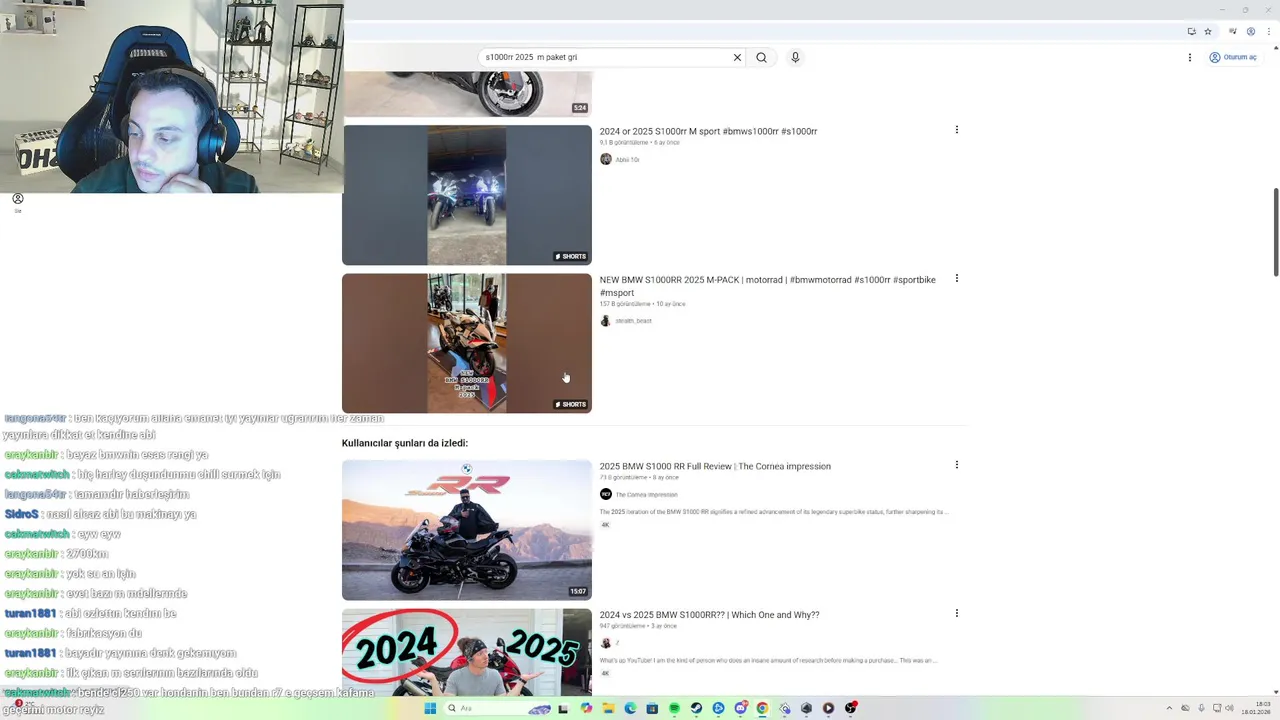Open options for NEW BMW S1000RR 2025 M-PACK

[x=957, y=278]
